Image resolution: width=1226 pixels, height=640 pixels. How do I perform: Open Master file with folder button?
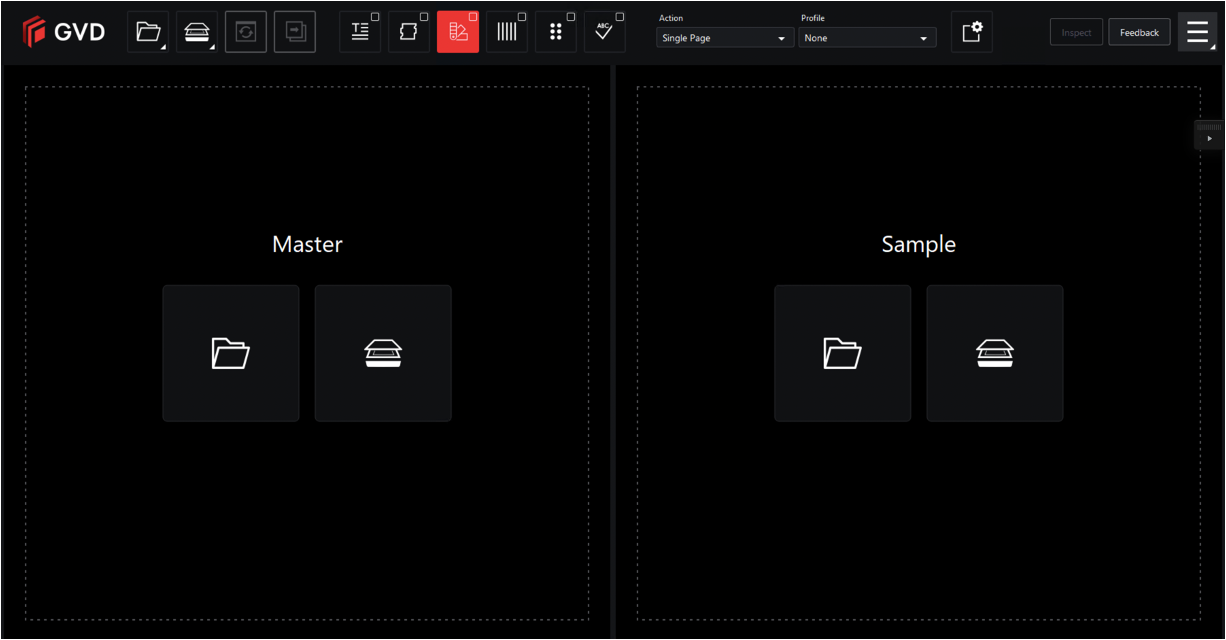(231, 353)
